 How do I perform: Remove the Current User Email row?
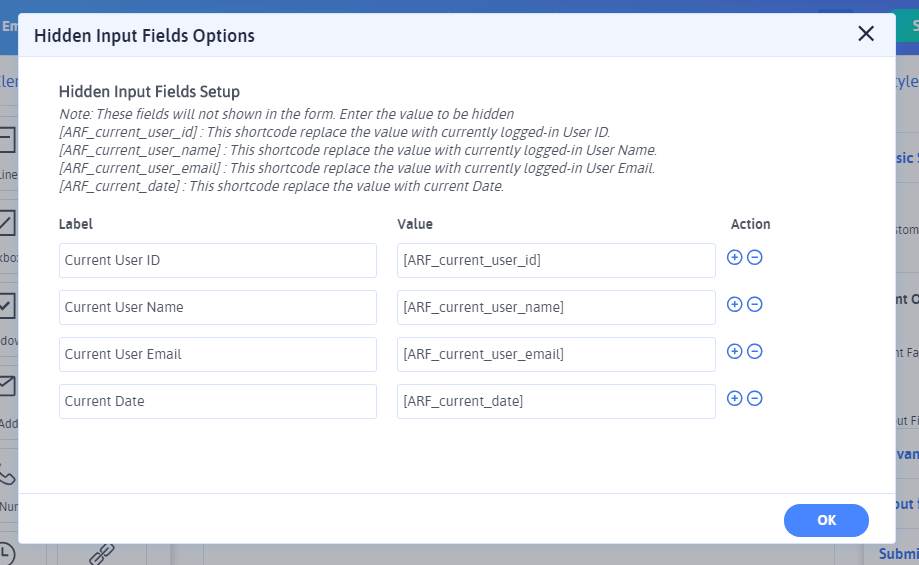pyautogui.click(x=755, y=351)
